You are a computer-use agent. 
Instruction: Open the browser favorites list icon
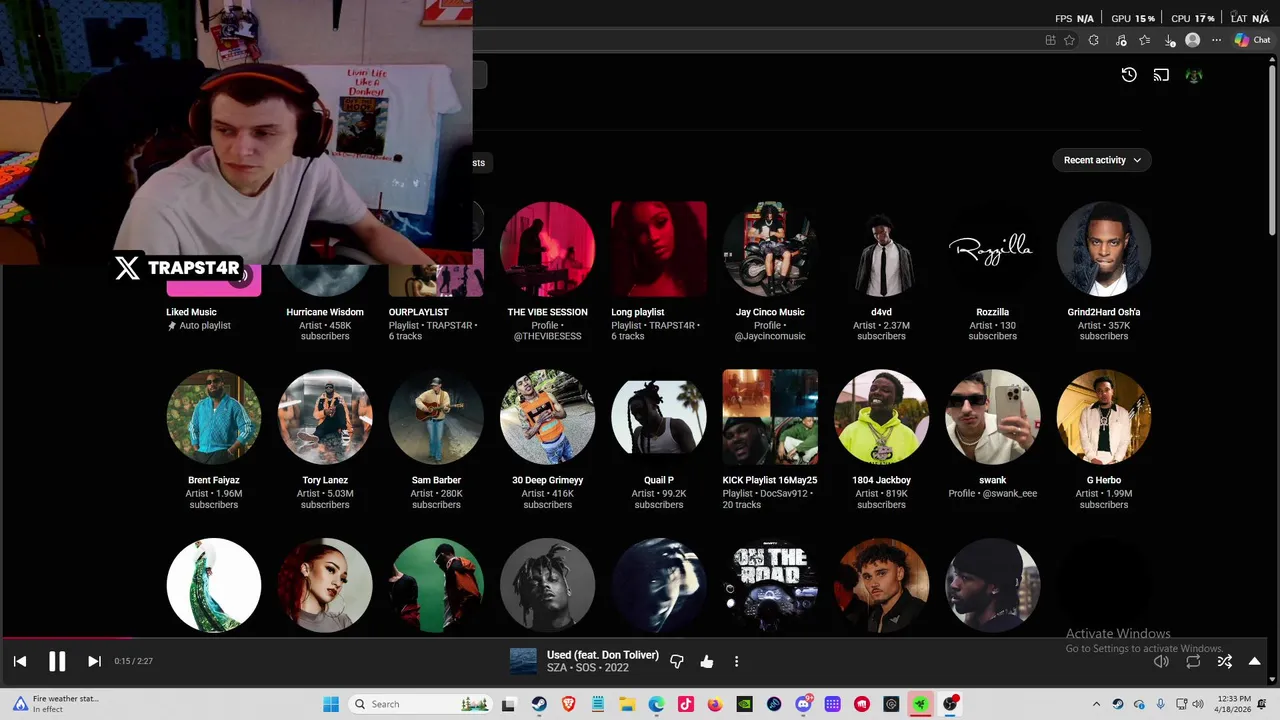pyautogui.click(x=1144, y=40)
